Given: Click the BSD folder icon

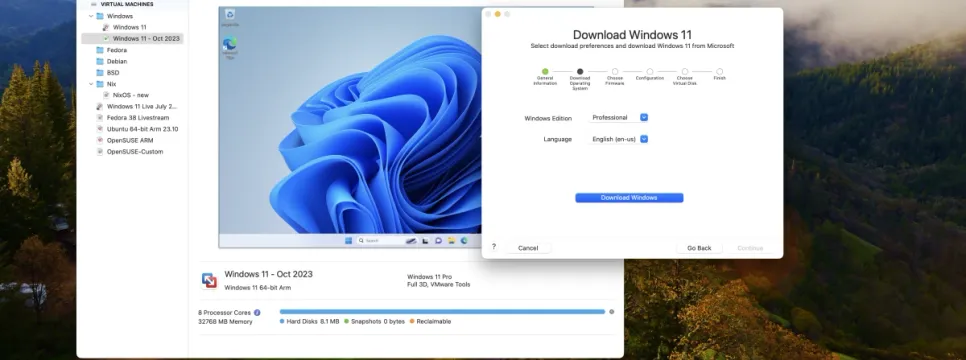Looking at the screenshot, I should tap(100, 73).
